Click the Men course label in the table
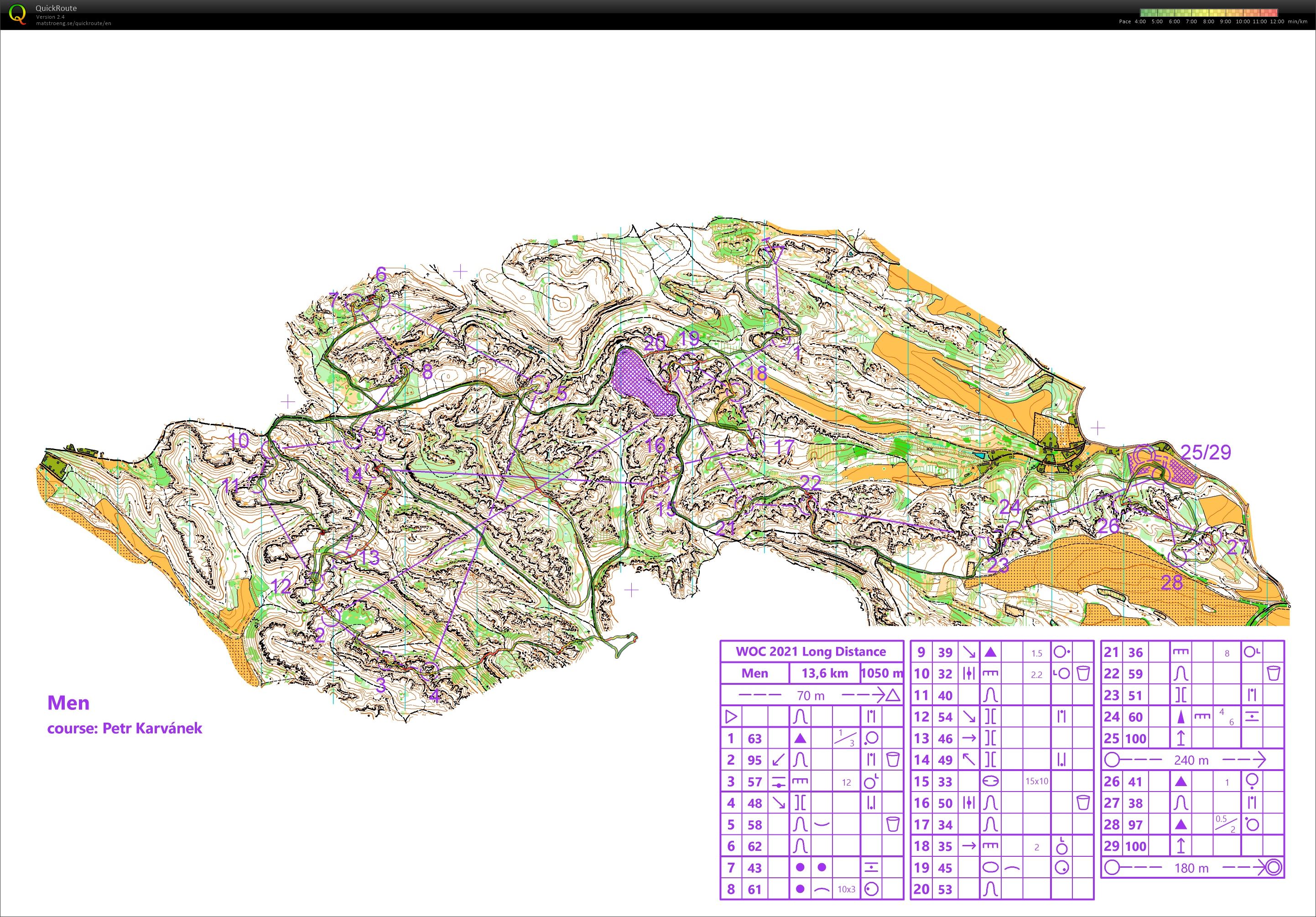Image resolution: width=1316 pixels, height=917 pixels. coord(755,674)
